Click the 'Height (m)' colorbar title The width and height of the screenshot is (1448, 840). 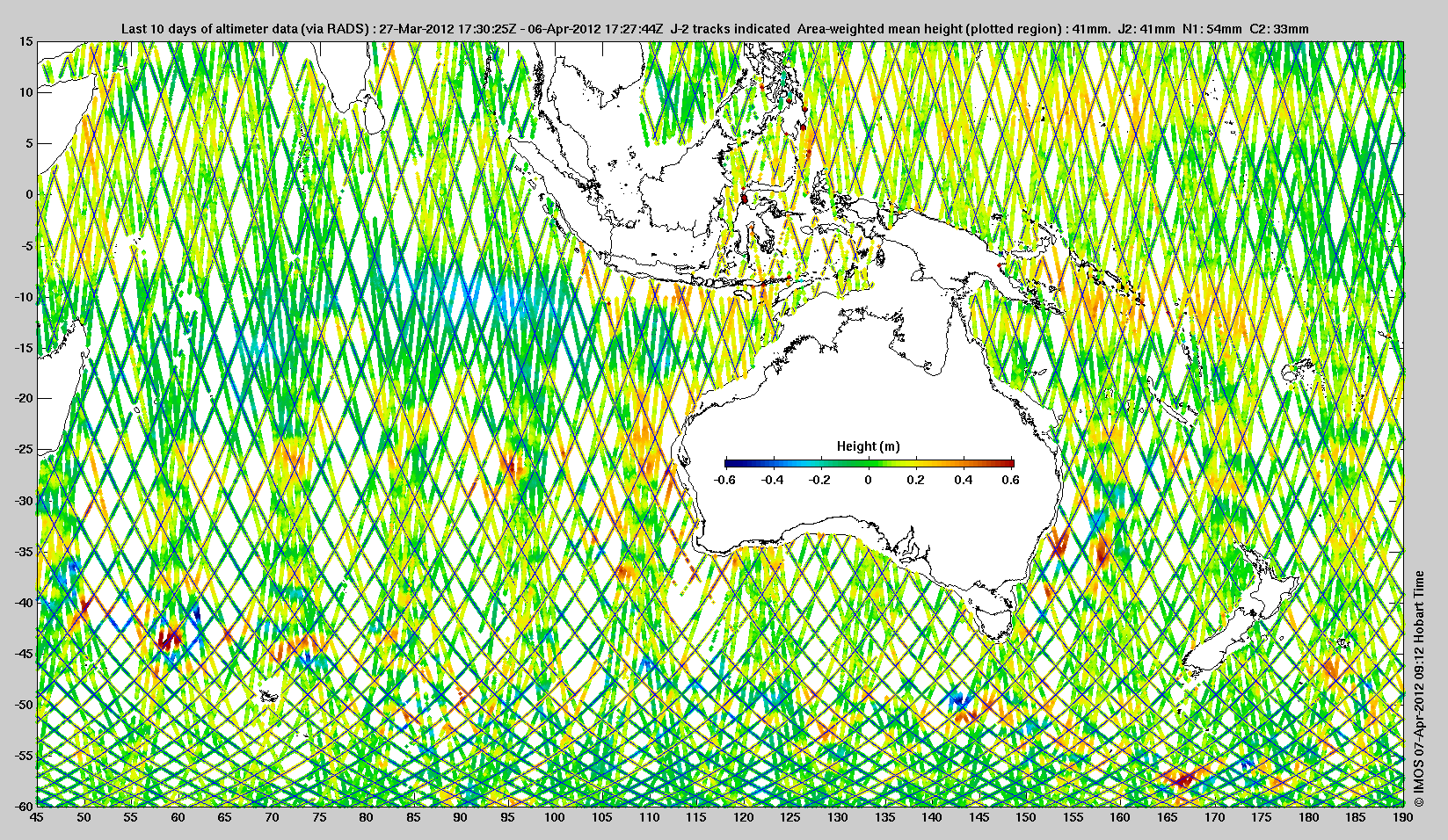869,446
